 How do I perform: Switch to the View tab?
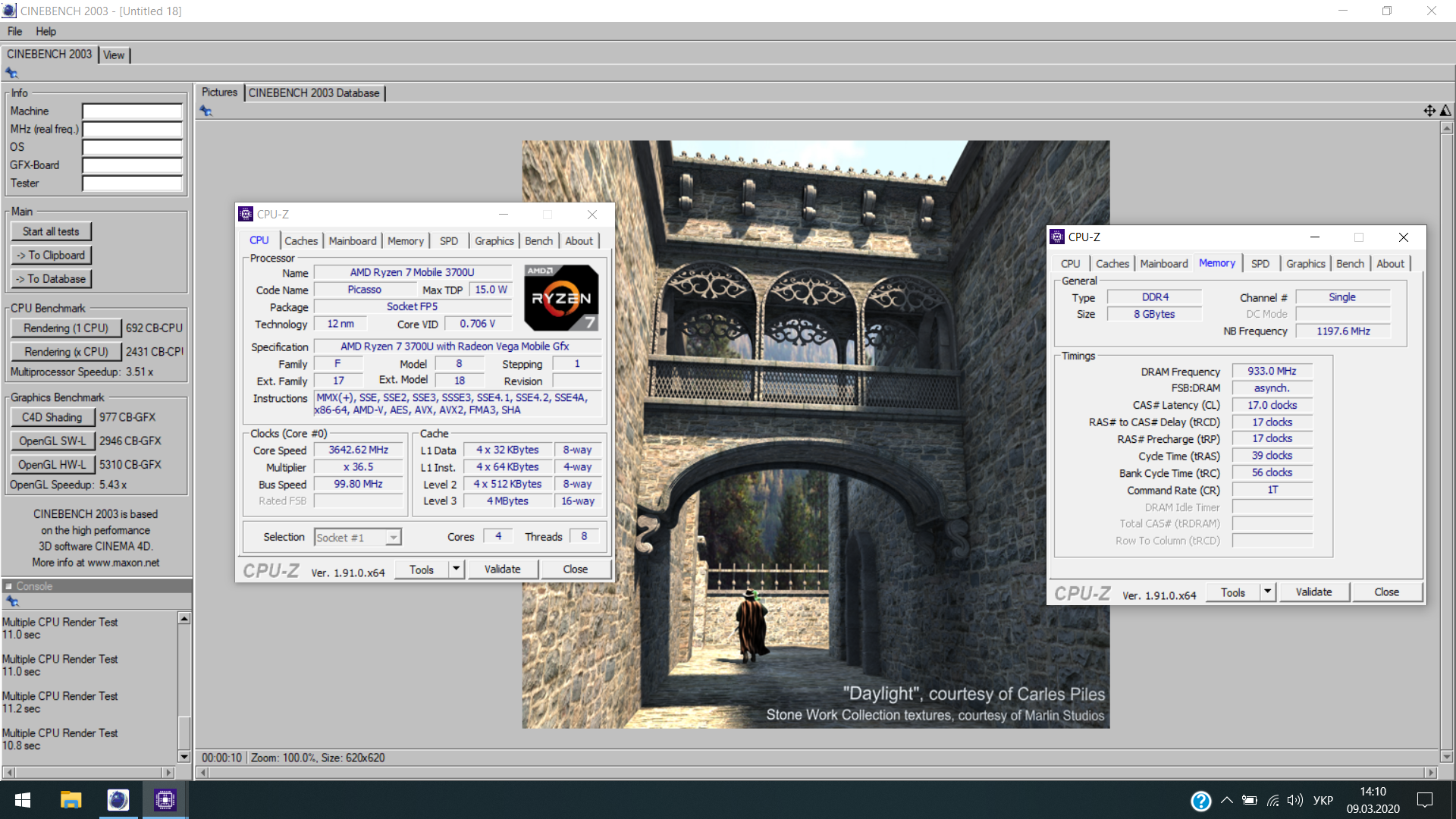pos(114,55)
